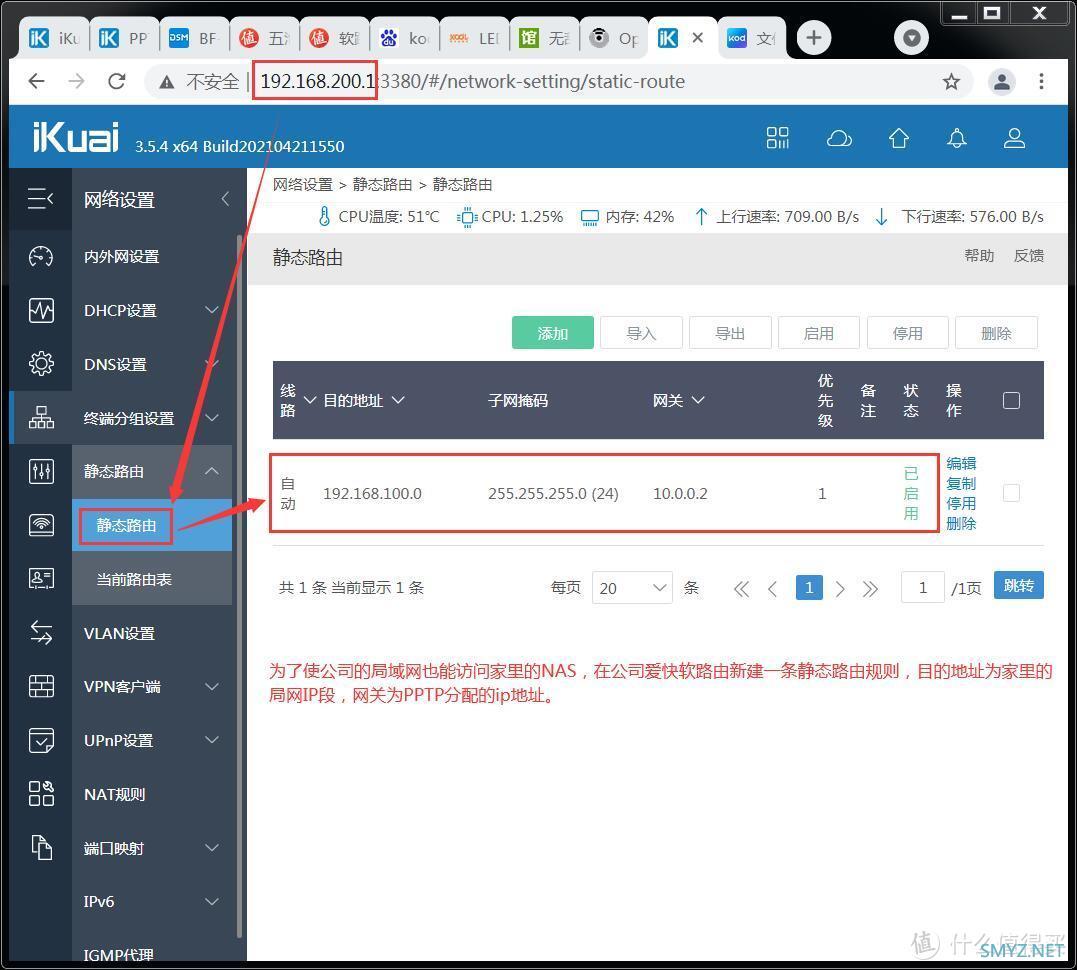Expand 终端分组设置 submenu
Viewport: 1077px width, 970px height.
click(212, 418)
